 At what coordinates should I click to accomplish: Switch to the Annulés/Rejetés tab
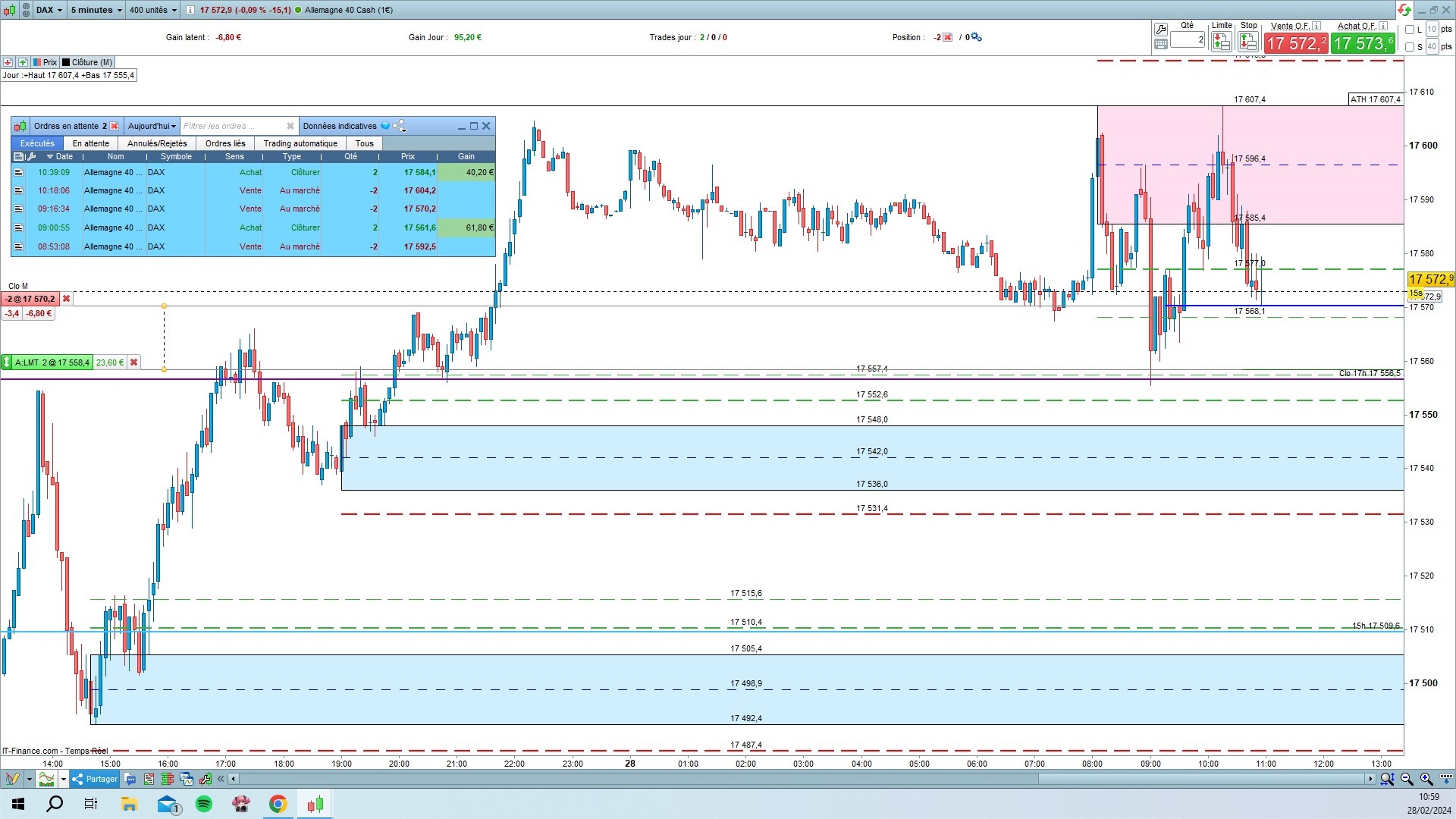(157, 143)
